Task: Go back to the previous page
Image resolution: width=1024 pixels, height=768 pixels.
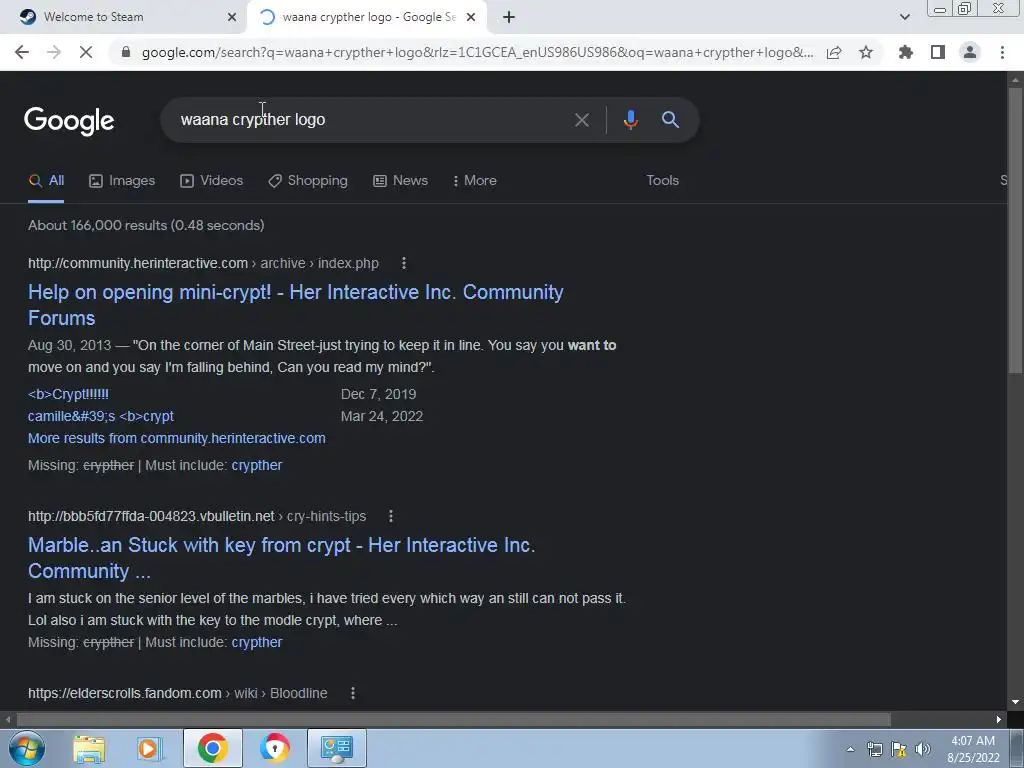Action: (x=22, y=52)
